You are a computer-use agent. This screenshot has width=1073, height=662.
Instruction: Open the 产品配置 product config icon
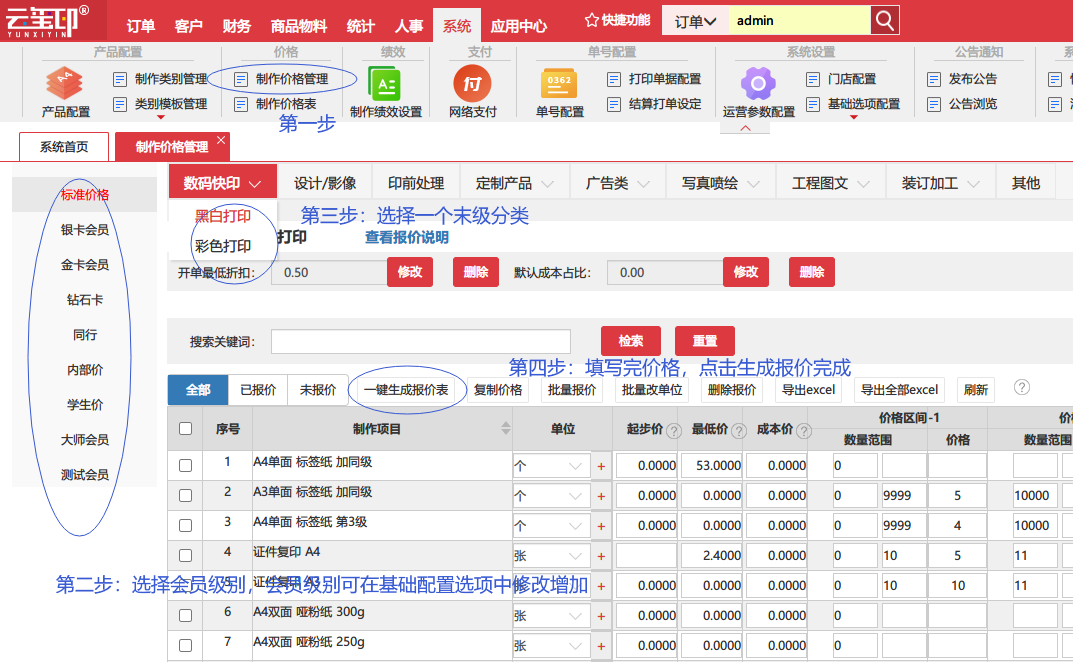click(64, 84)
